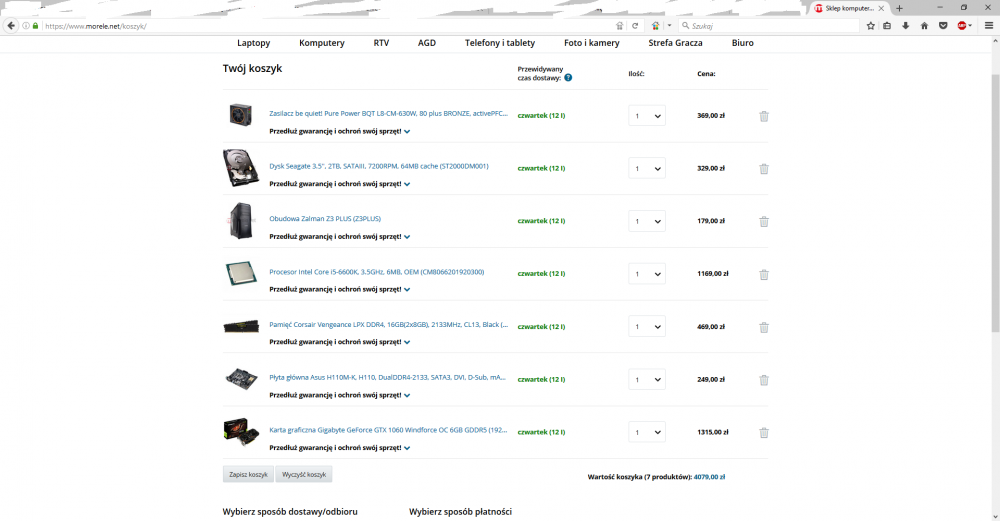Open quantity dropdown for be quiet! power supply
1000x521 pixels.
point(647,116)
